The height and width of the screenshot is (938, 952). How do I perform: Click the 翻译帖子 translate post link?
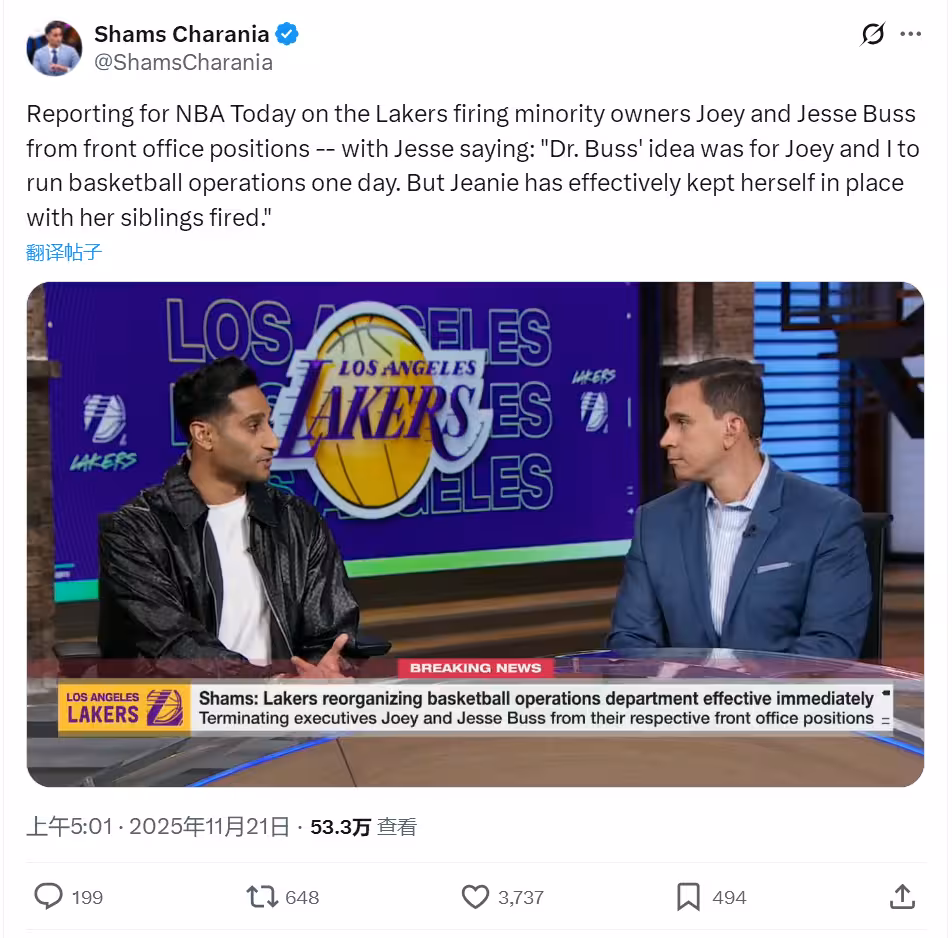(x=64, y=252)
